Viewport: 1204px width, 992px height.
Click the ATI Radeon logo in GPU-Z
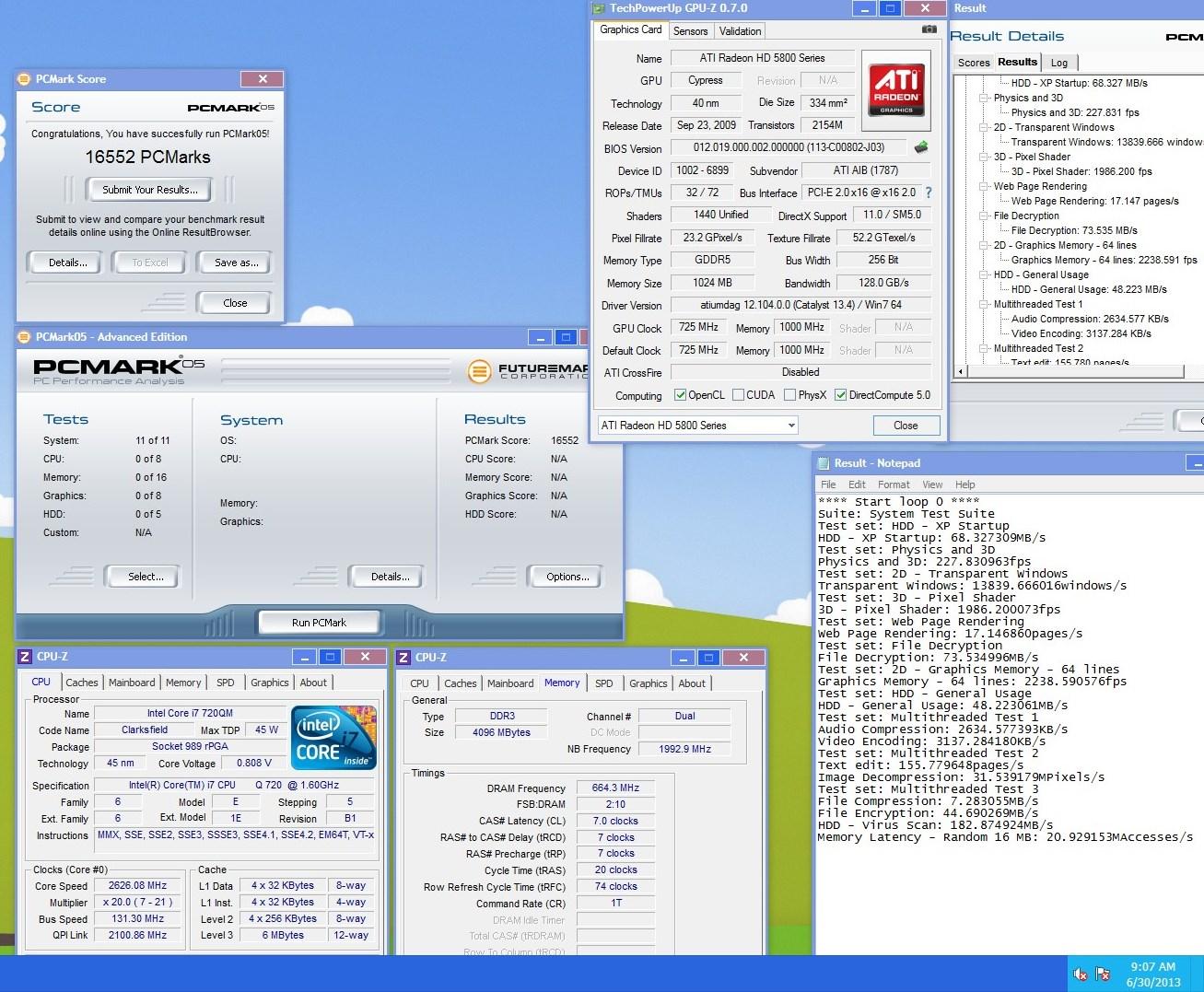point(896,89)
